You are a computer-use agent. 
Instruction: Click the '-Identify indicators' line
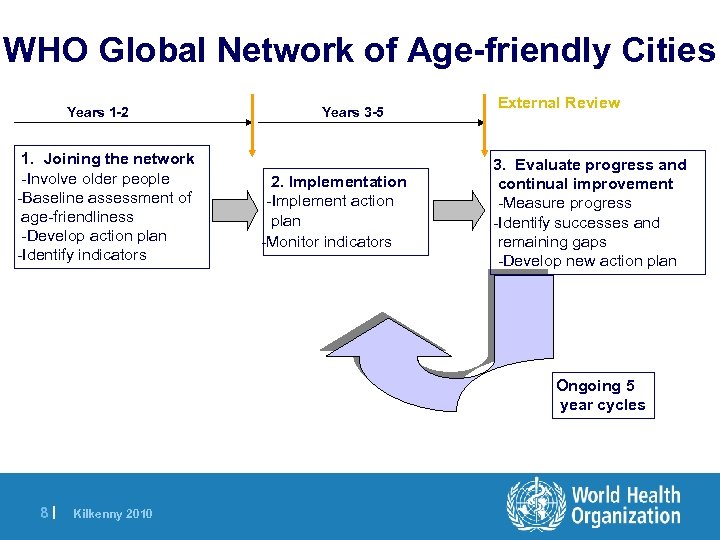82,255
